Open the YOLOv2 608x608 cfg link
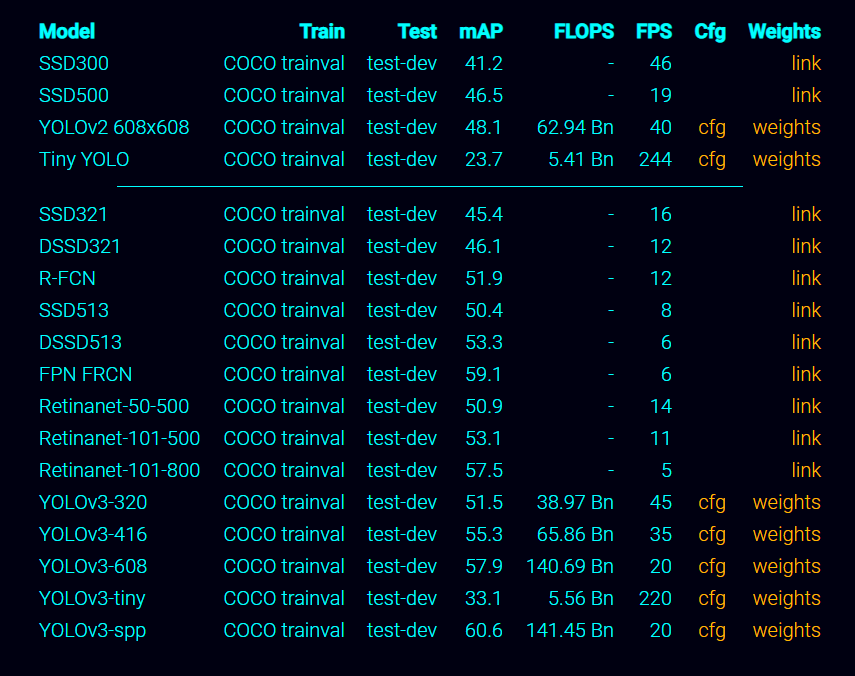Screen dimensions: 855x676 pyautogui.click(x=712, y=128)
